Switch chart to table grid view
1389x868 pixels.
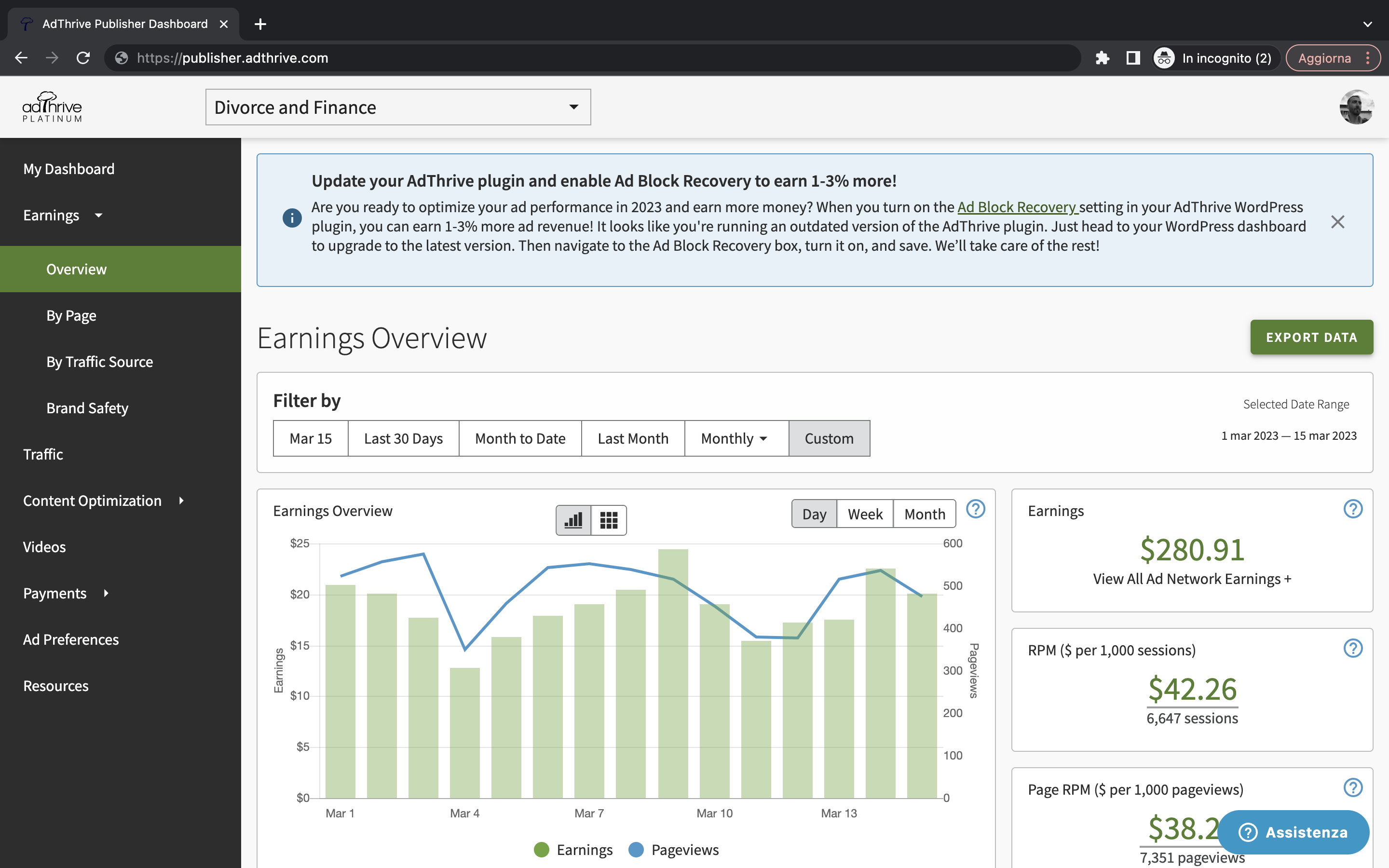pos(609,520)
